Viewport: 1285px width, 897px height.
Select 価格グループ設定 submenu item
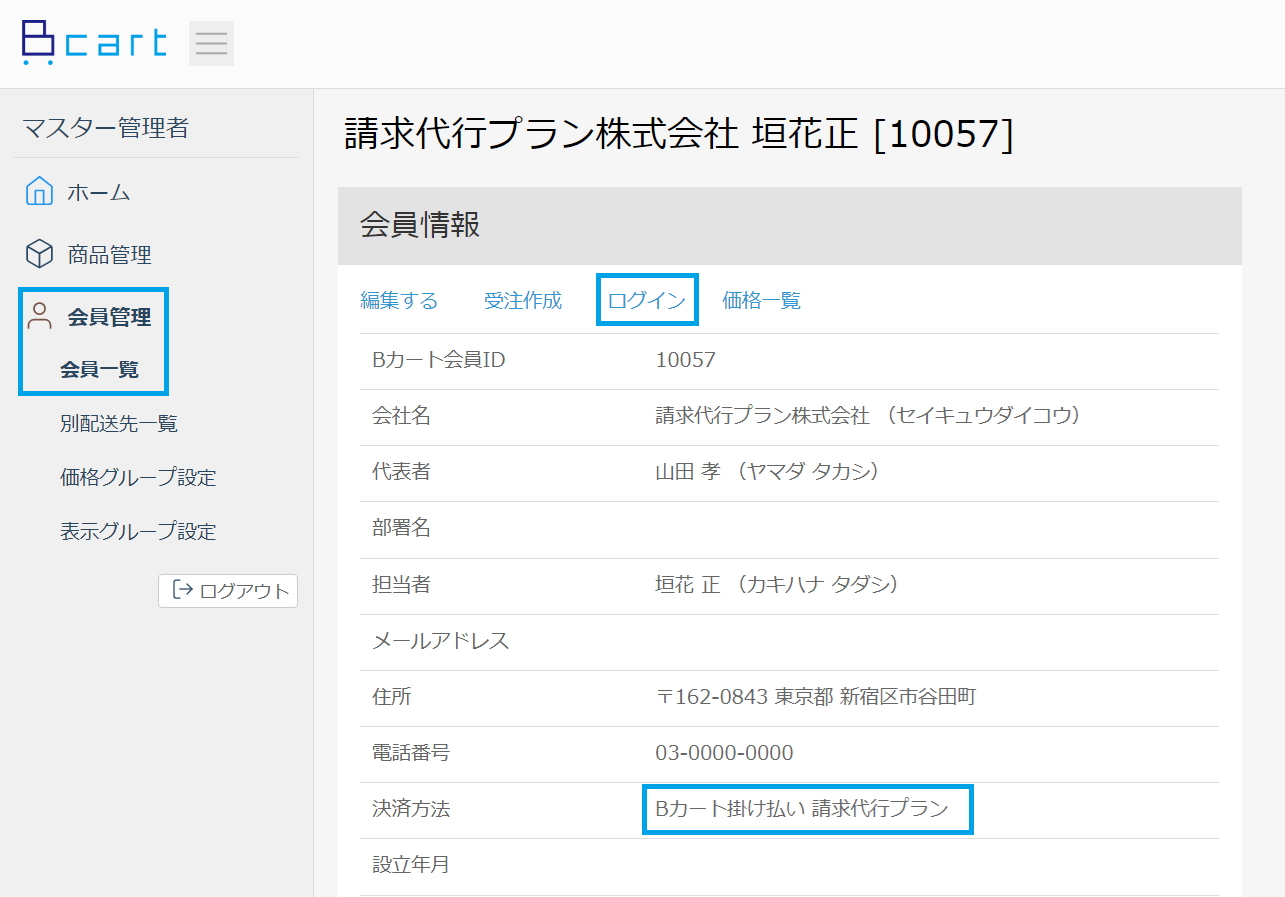pyautogui.click(x=138, y=478)
